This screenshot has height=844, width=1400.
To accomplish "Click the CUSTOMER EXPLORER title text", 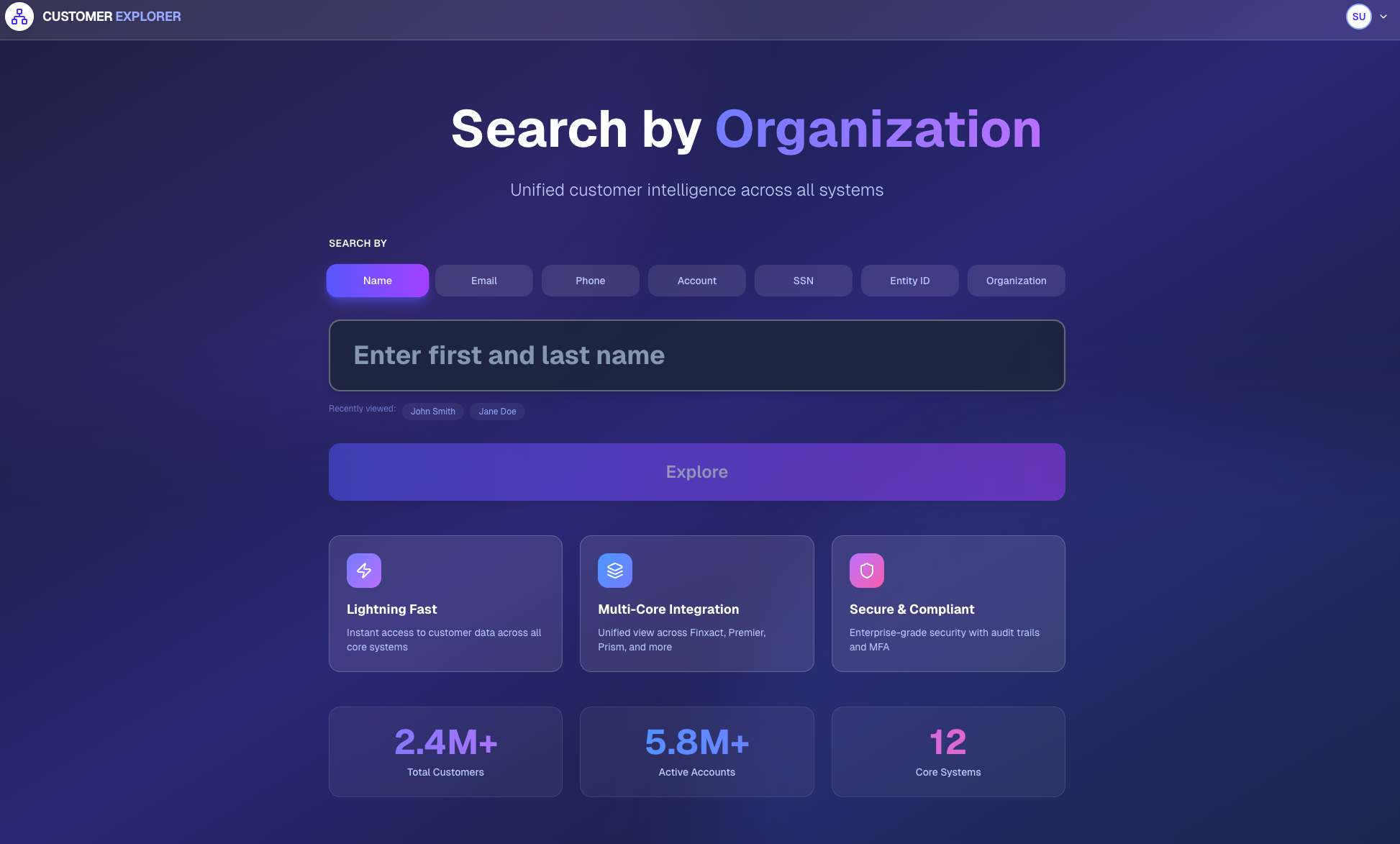I will coord(112,16).
